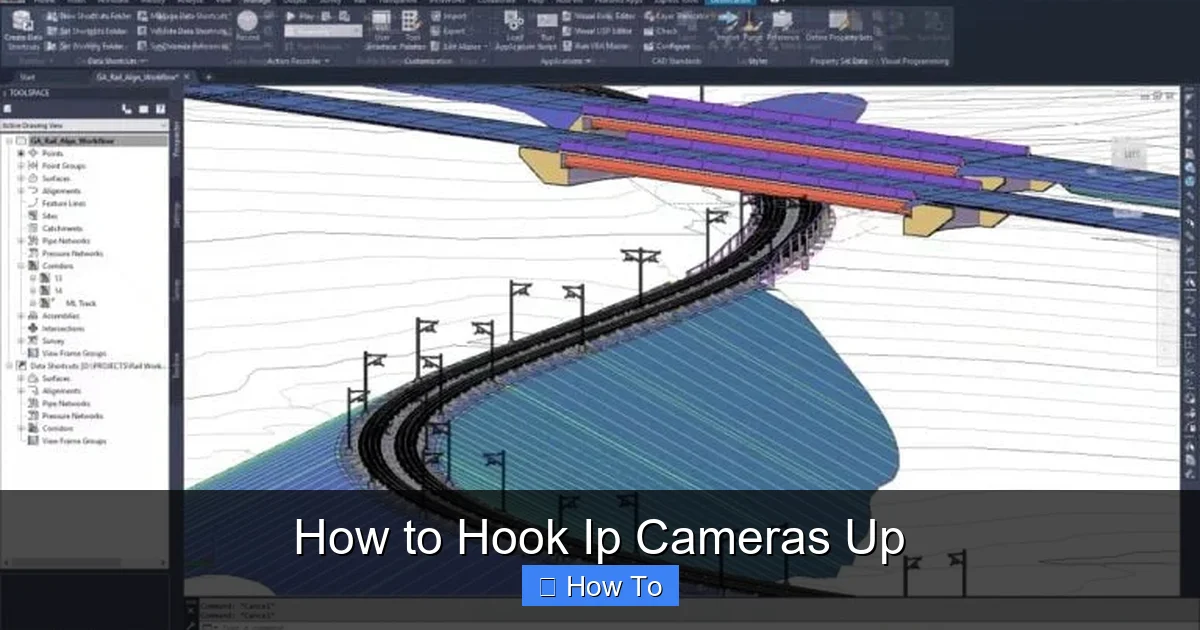Screen dimensions: 1200x630
Task: Select the drawing's View Frame Groups item
Action: pyautogui.click(x=74, y=353)
